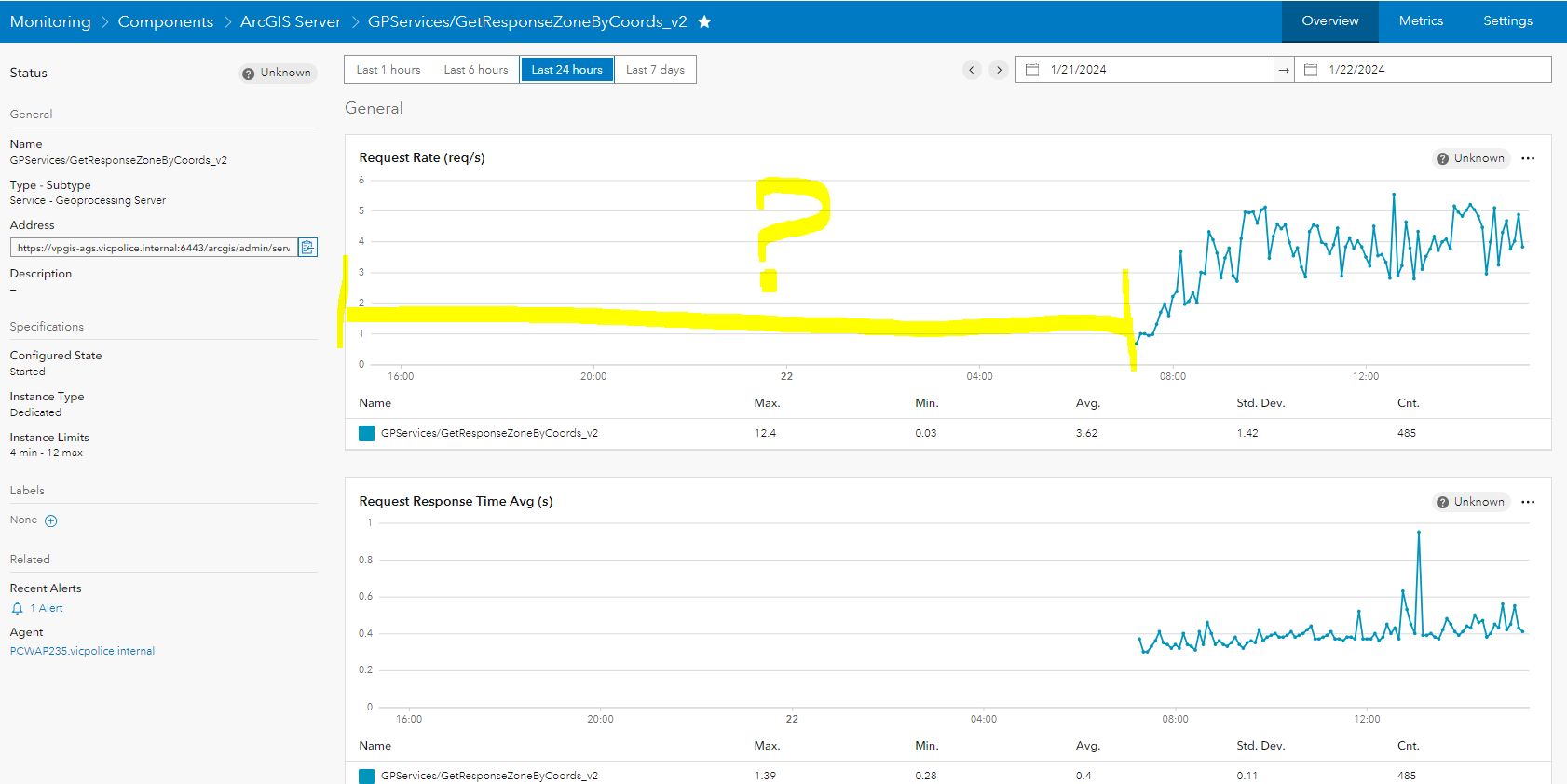Open the end date calendar icon
The height and width of the screenshot is (784, 1567).
1311,70
